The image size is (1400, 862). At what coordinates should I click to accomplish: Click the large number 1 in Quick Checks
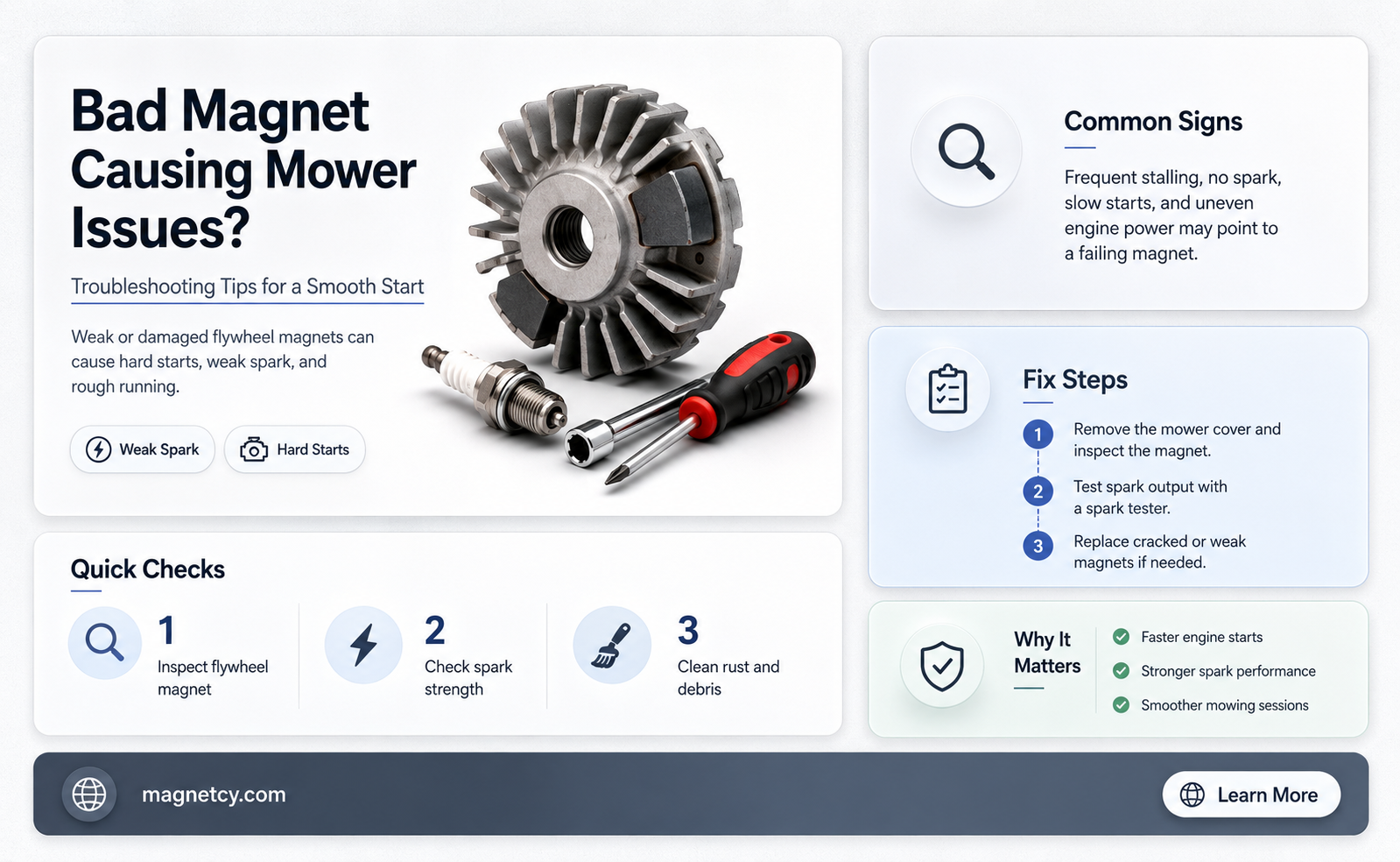(166, 630)
